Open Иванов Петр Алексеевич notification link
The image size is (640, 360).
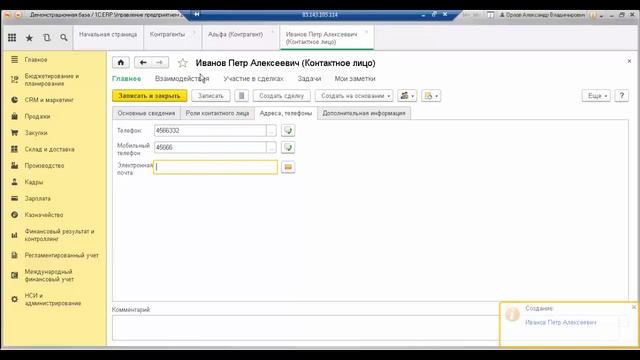click(561, 322)
